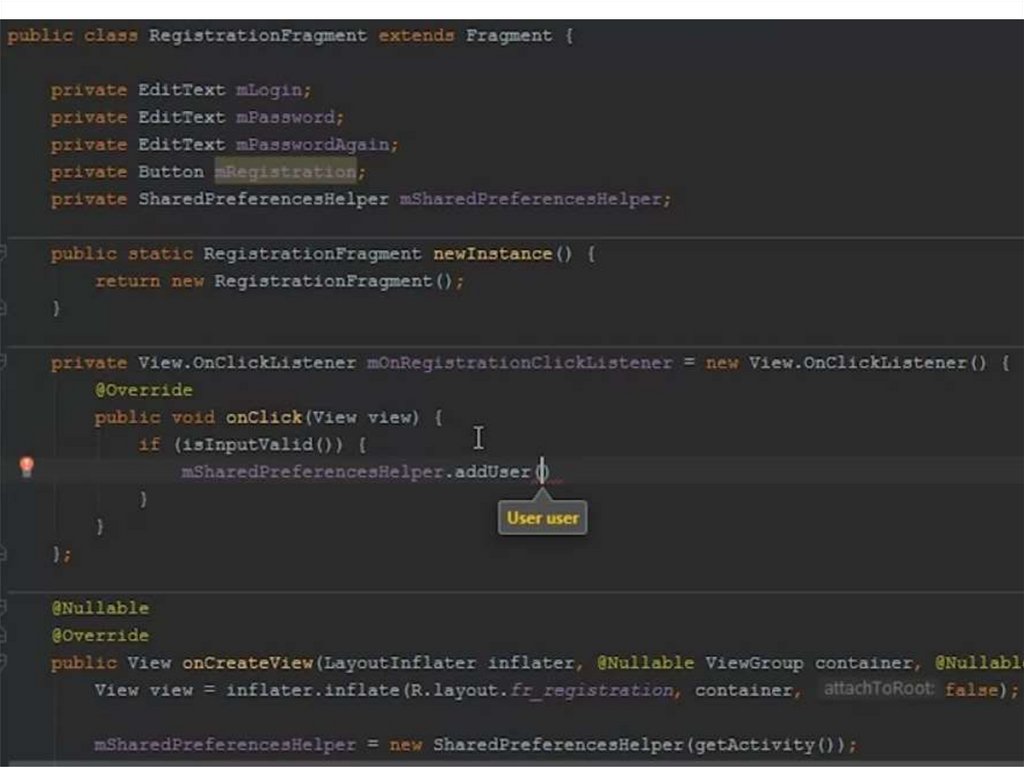Click the @Nullable annotation above onCreateView
The width and height of the screenshot is (1024, 767).
(x=100, y=608)
